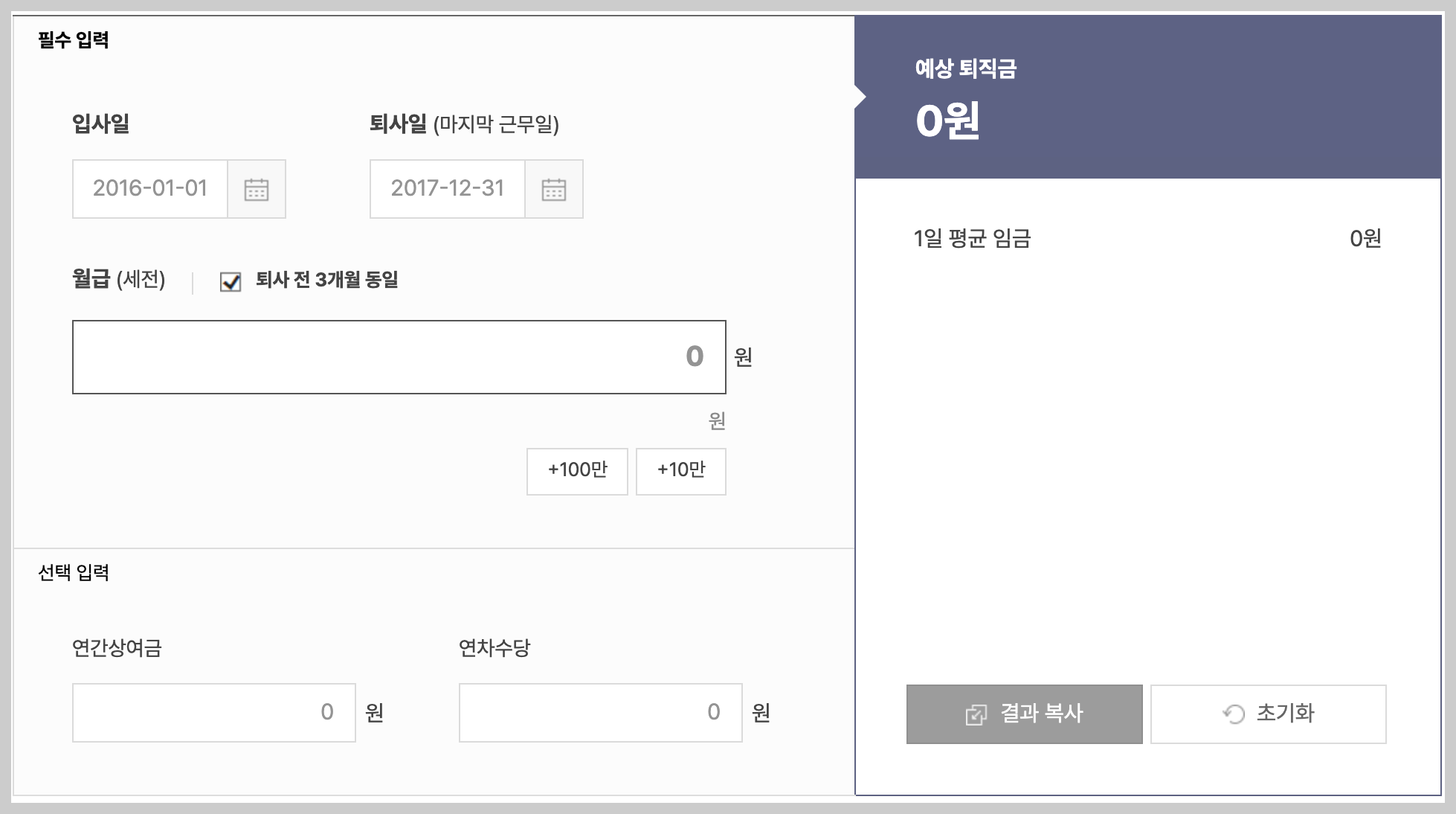Click the +10만 increment button

pyautogui.click(x=680, y=471)
